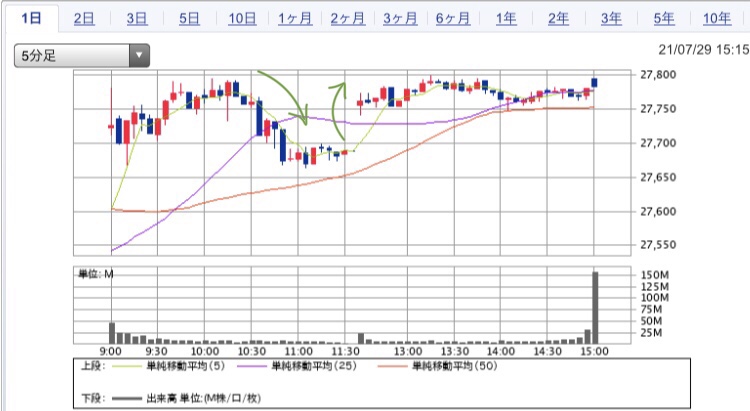Open the 3ヶ月 period tab
Viewport: 750px width, 411px height.
400,19
